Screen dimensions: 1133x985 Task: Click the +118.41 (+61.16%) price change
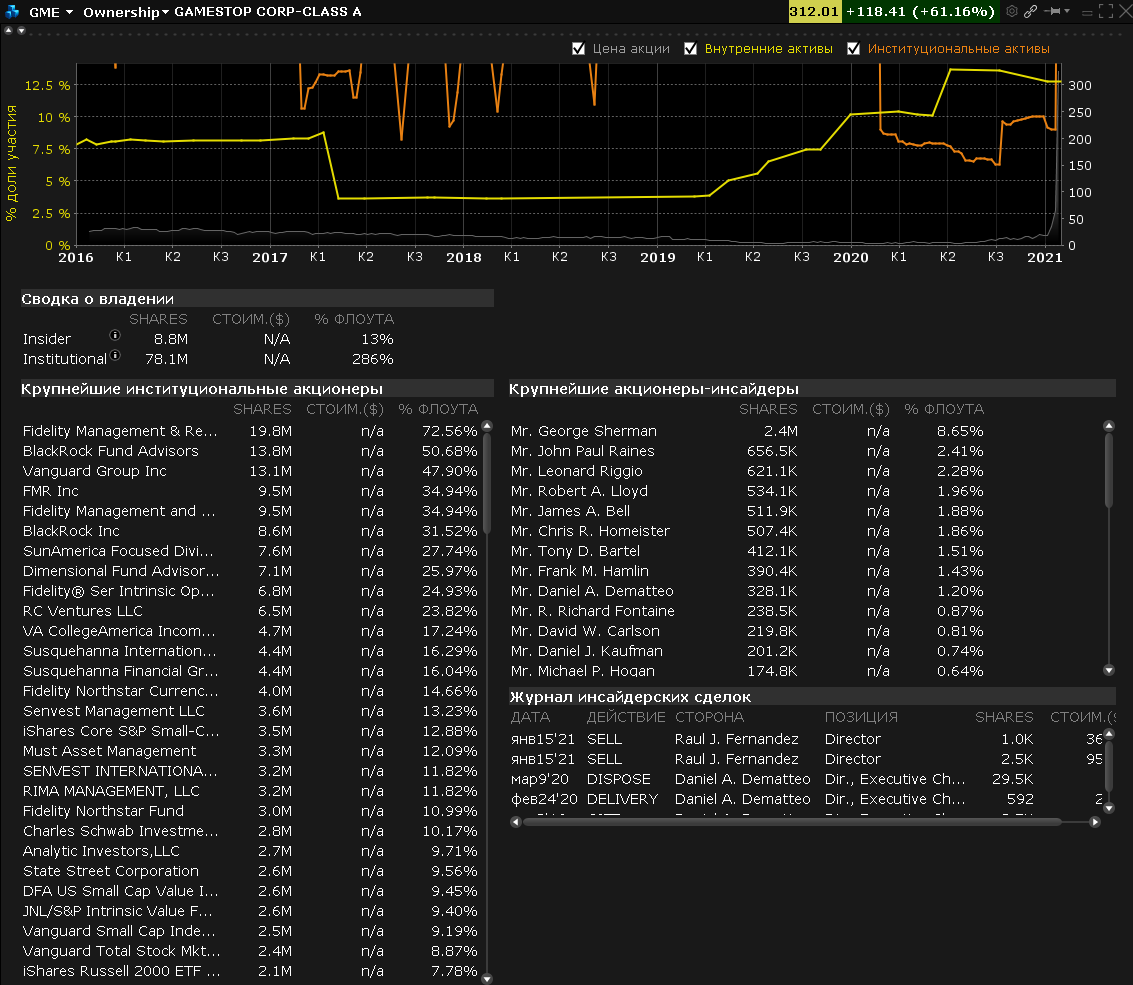tap(921, 12)
